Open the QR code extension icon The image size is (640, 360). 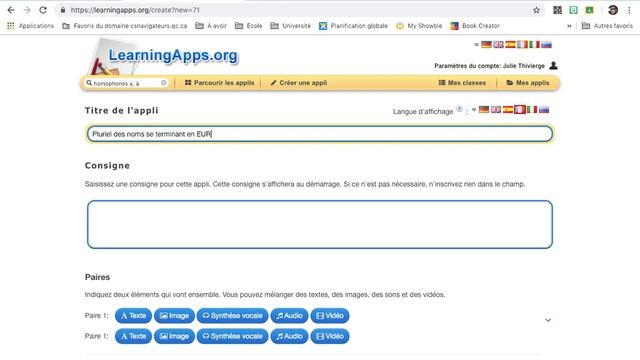[557, 10]
